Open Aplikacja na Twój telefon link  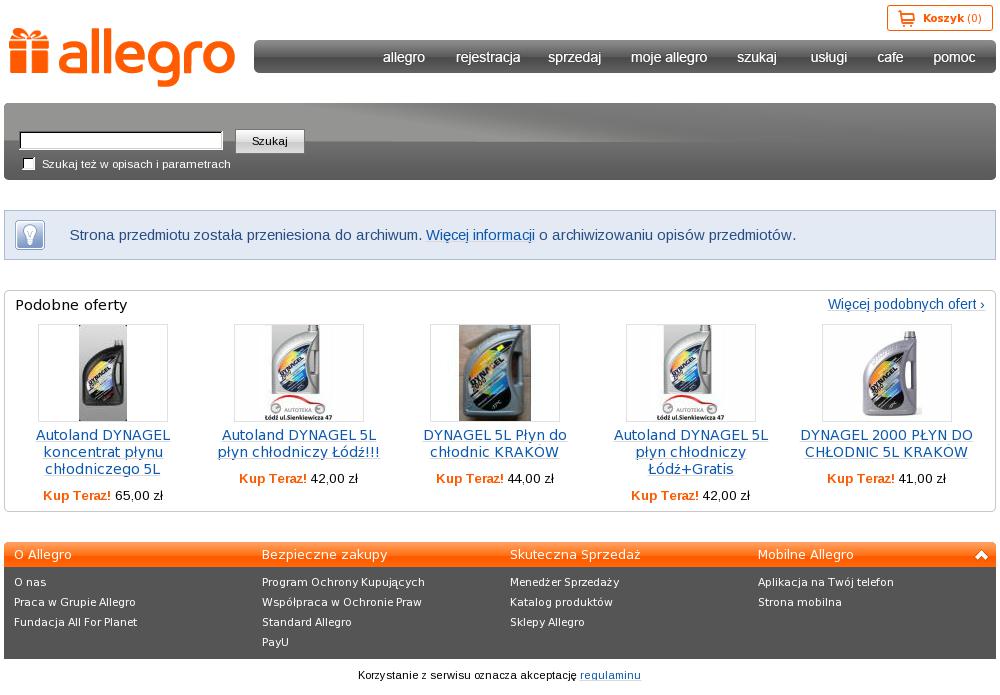pyautogui.click(x=826, y=582)
